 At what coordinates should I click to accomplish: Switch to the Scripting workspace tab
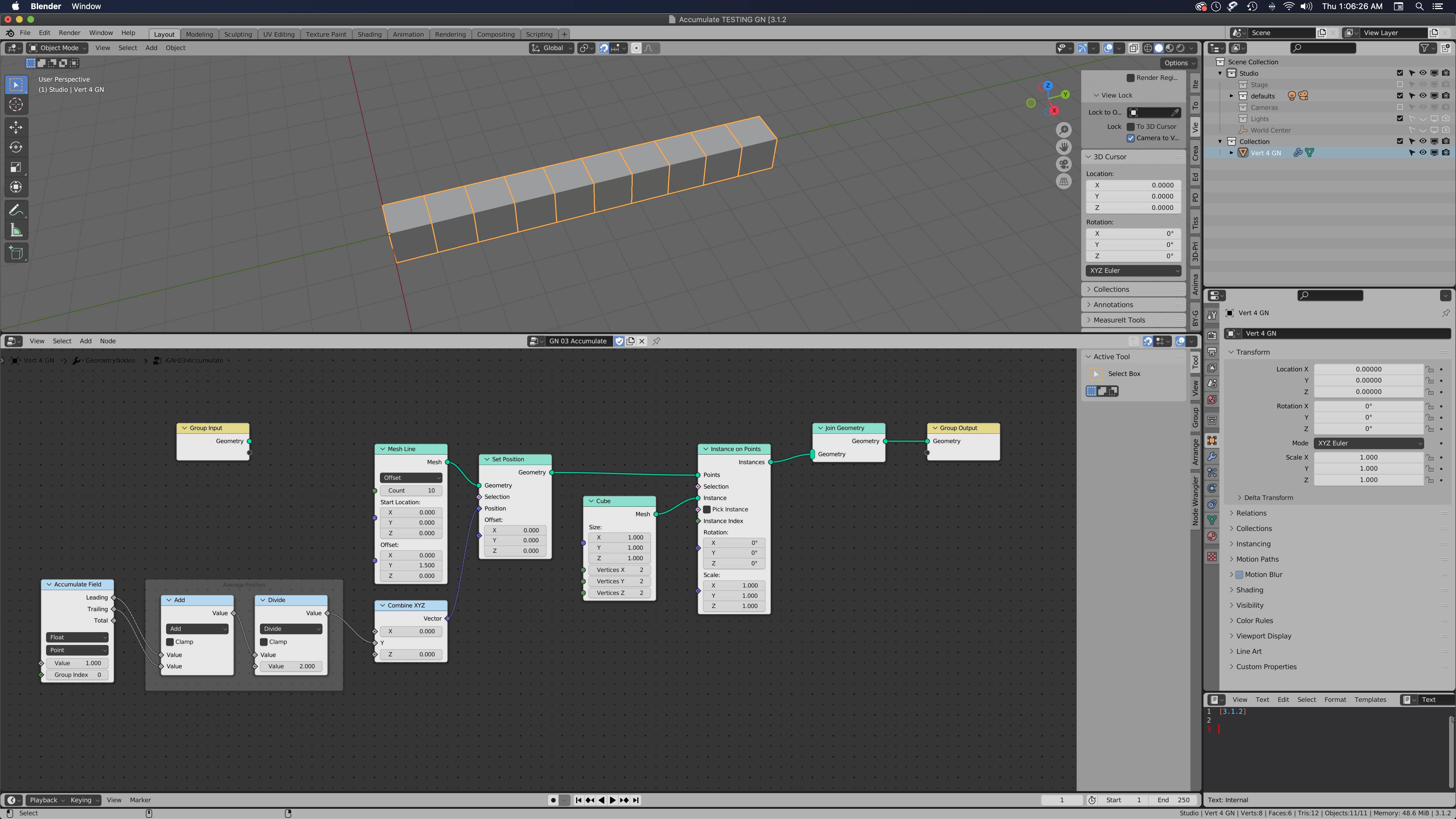(539, 34)
